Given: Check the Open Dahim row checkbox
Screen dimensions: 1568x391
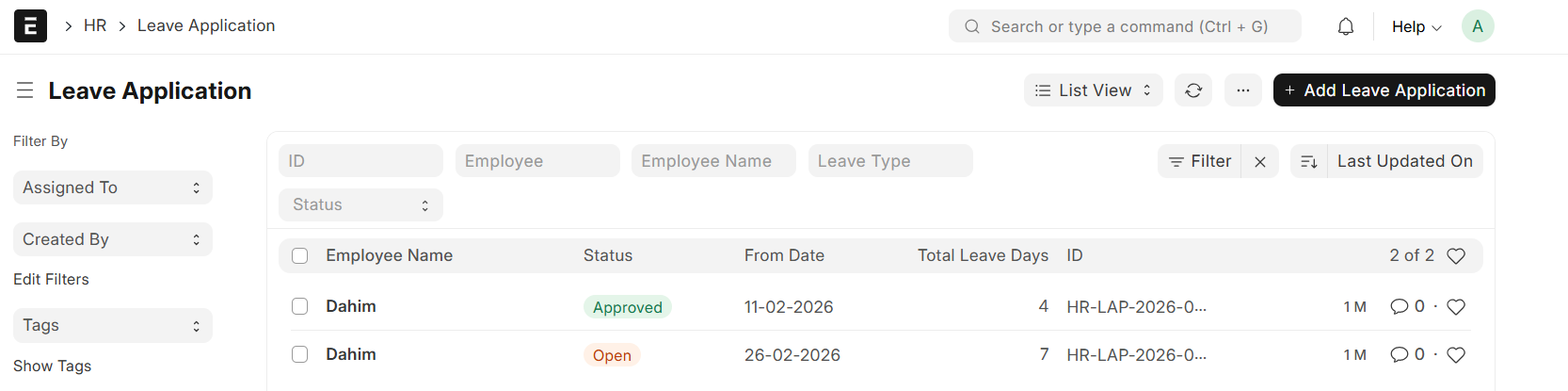Looking at the screenshot, I should 300,354.
